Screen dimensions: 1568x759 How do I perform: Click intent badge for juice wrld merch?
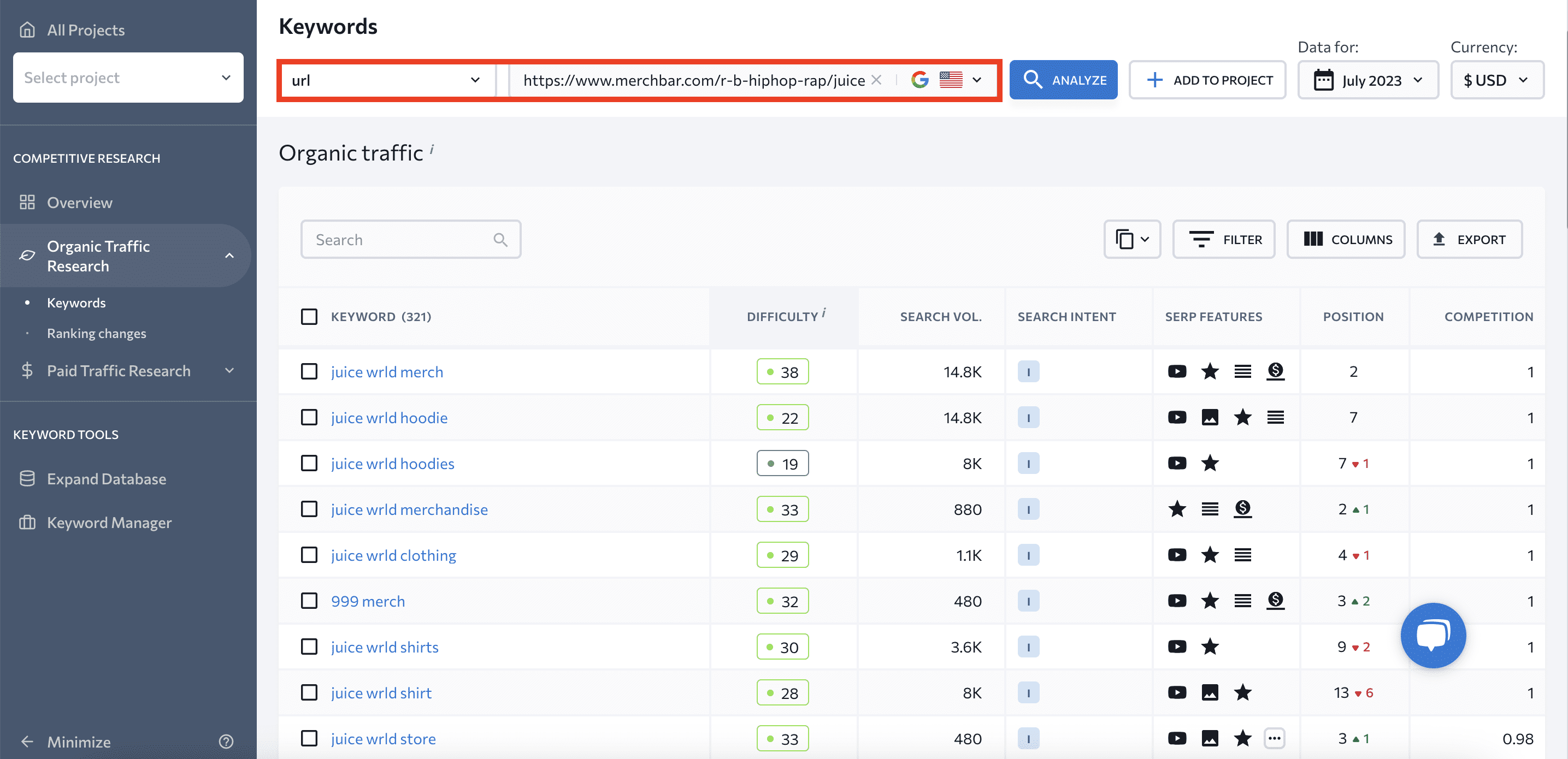point(1028,371)
